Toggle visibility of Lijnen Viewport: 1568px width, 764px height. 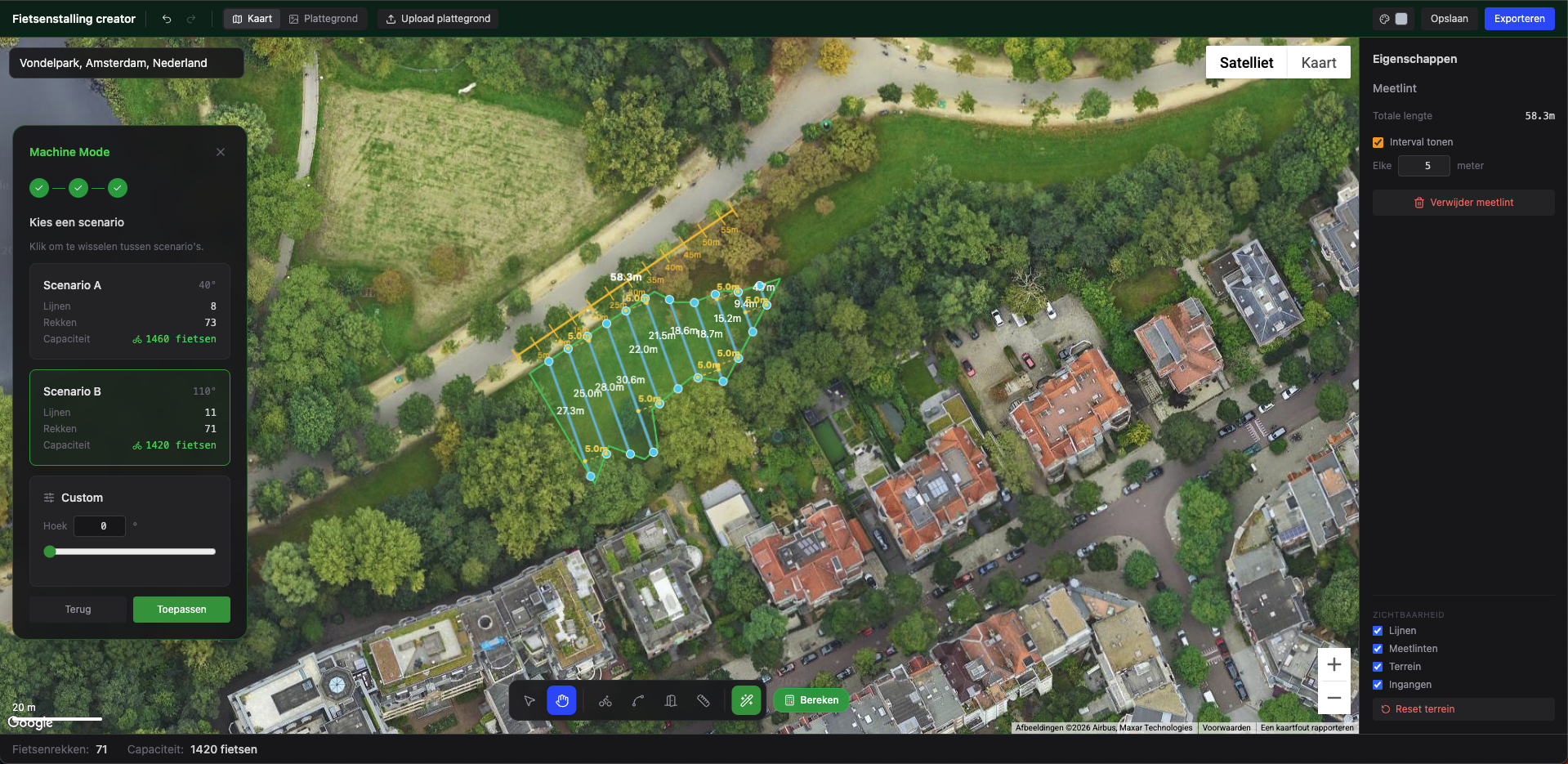click(x=1378, y=631)
